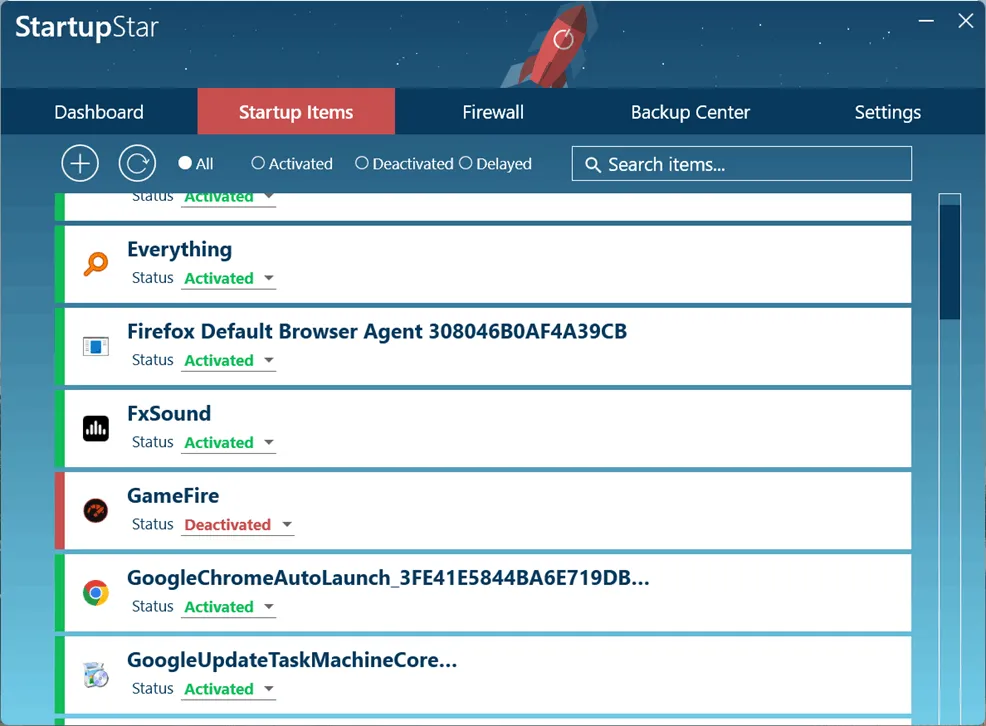Click the GameFire item title

173,496
